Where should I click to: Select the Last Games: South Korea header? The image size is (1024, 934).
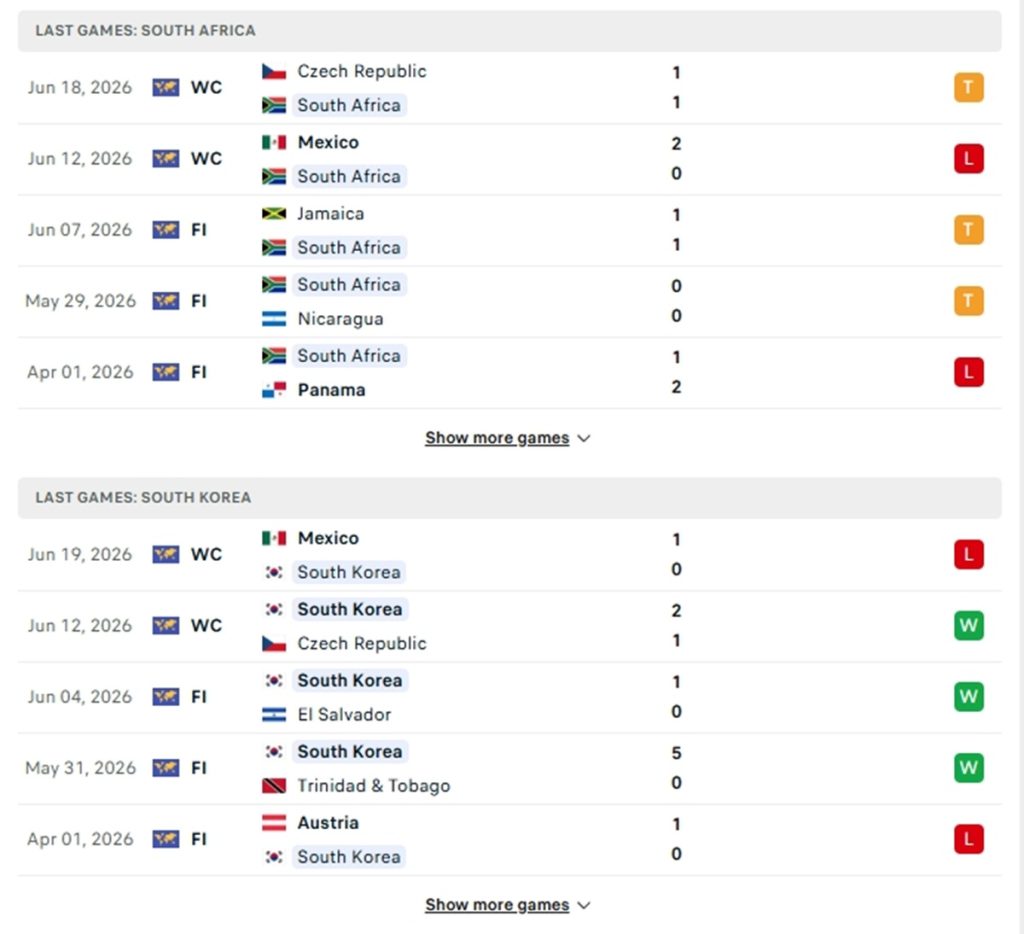click(x=509, y=498)
